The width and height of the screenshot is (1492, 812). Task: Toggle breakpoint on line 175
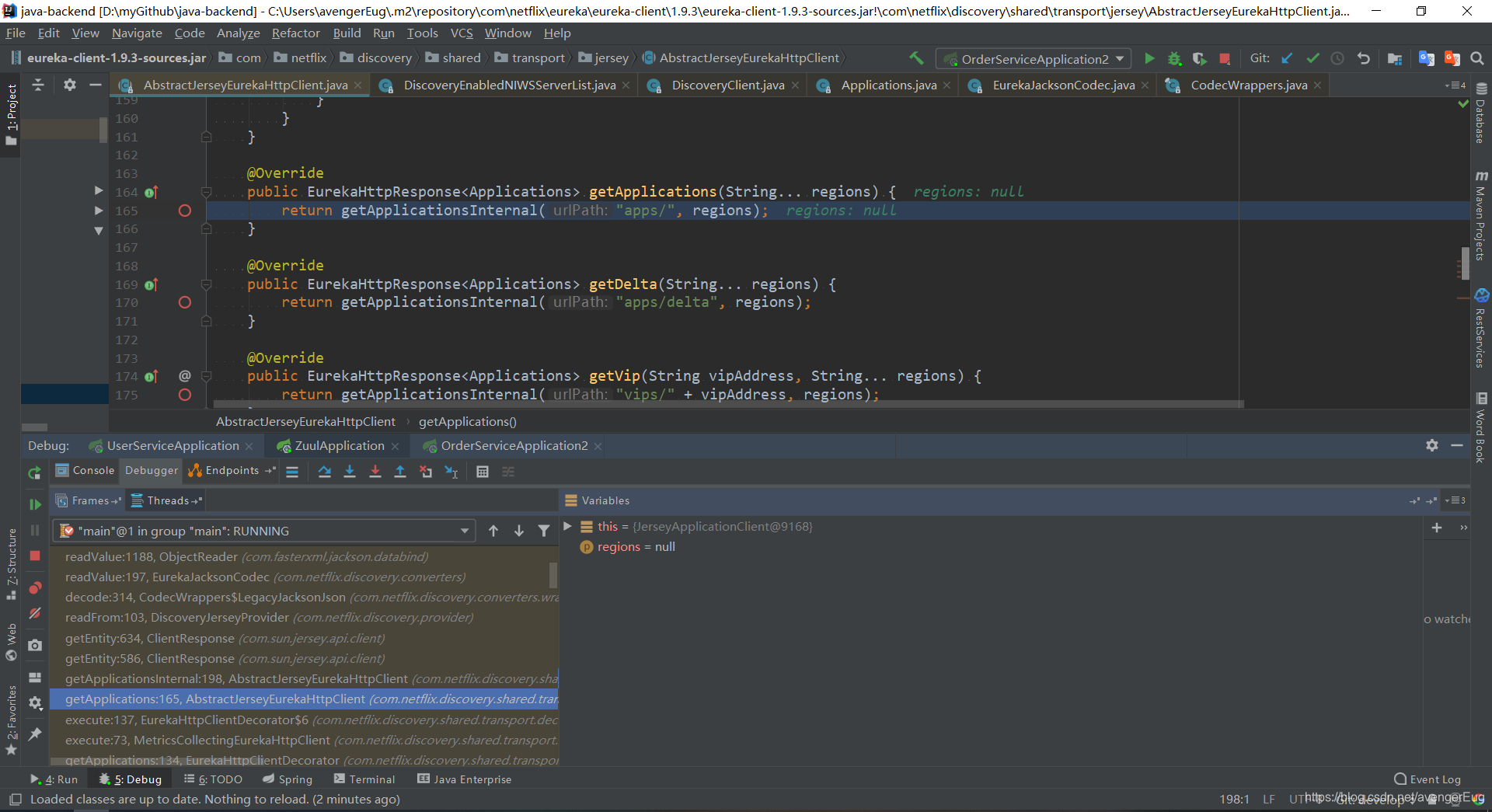(185, 395)
